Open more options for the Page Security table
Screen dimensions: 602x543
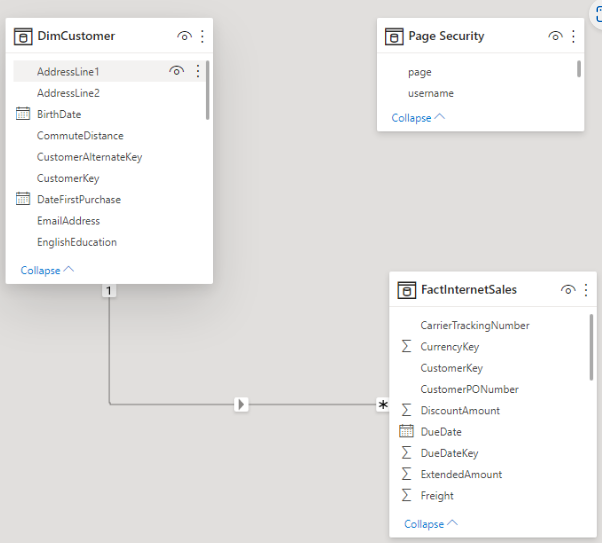[x=573, y=36]
